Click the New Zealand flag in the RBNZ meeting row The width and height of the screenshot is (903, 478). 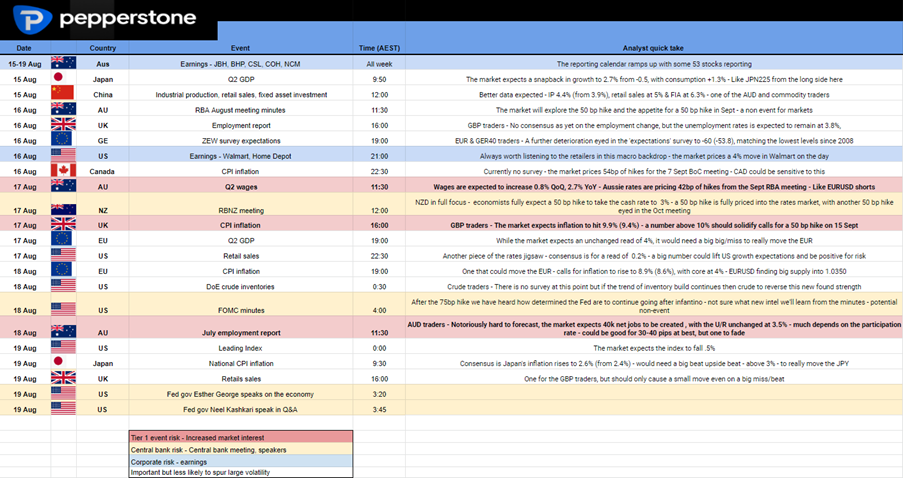point(63,209)
